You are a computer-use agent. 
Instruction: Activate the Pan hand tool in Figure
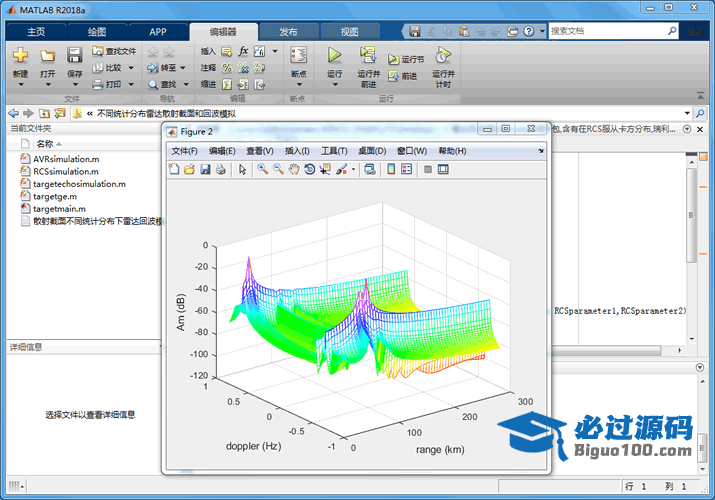pyautogui.click(x=294, y=170)
